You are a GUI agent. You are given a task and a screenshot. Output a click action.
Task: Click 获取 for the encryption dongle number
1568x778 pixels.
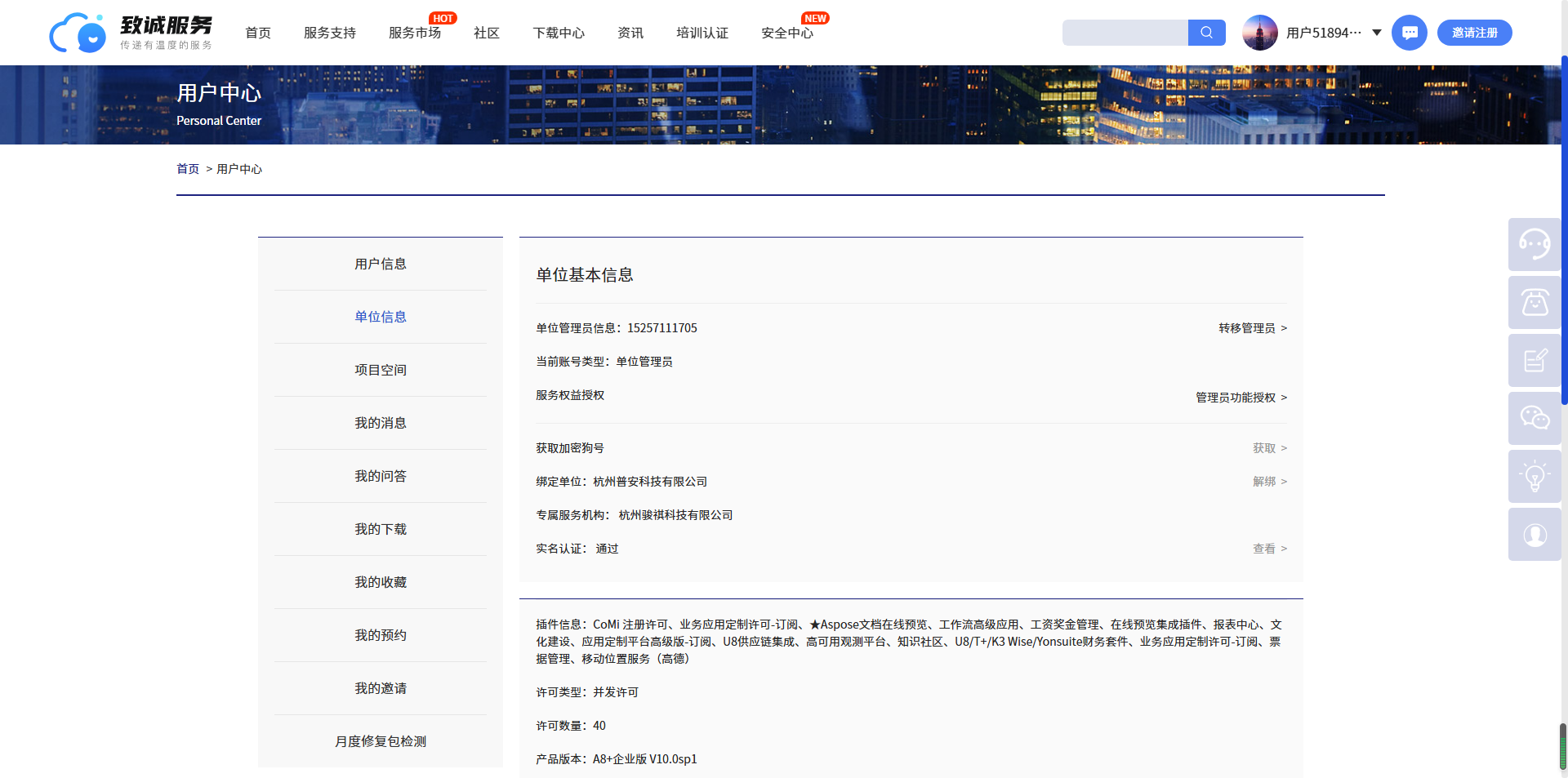click(1270, 448)
